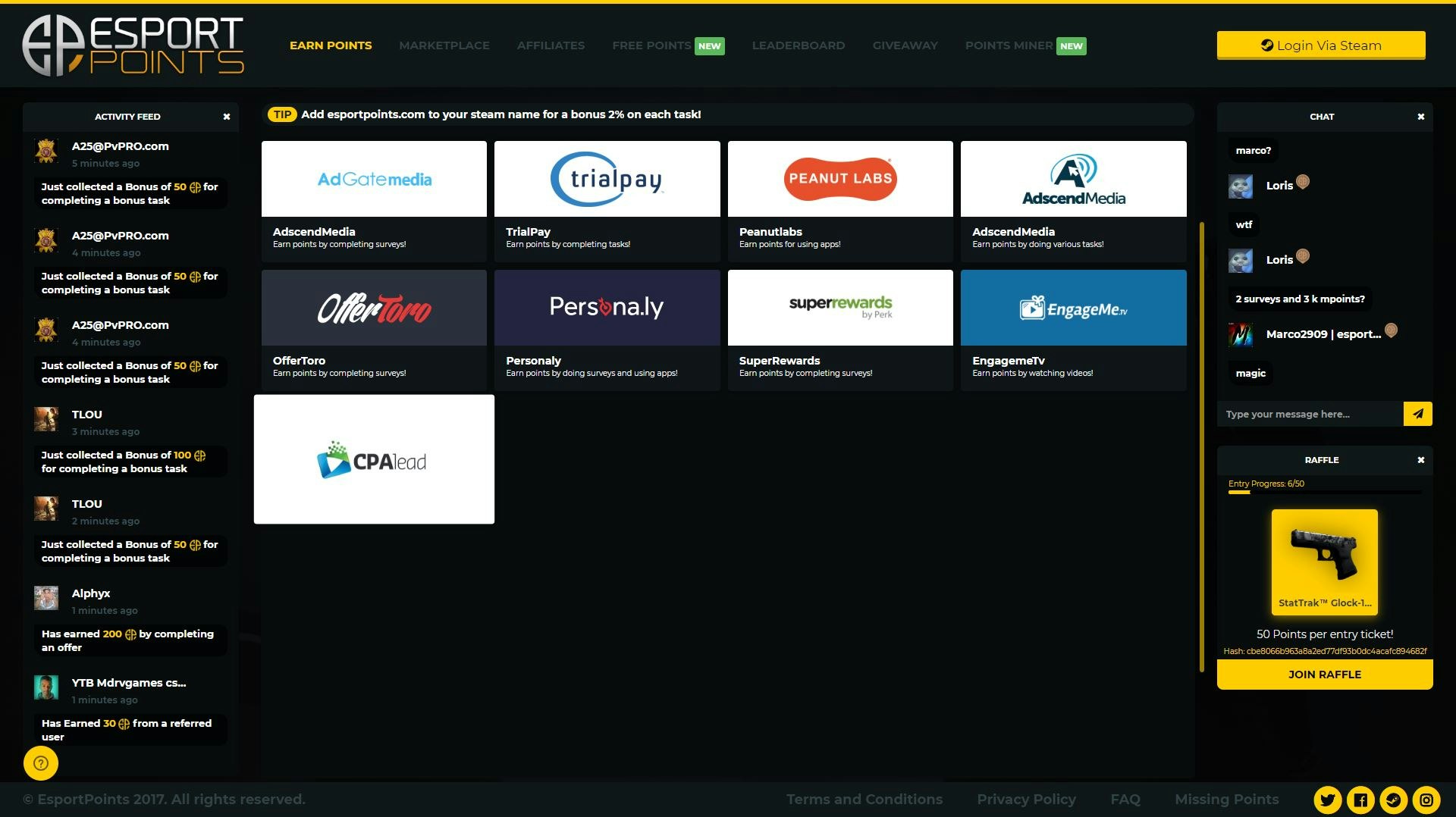Close the Activity Feed panel
1456x817 pixels.
tap(226, 117)
